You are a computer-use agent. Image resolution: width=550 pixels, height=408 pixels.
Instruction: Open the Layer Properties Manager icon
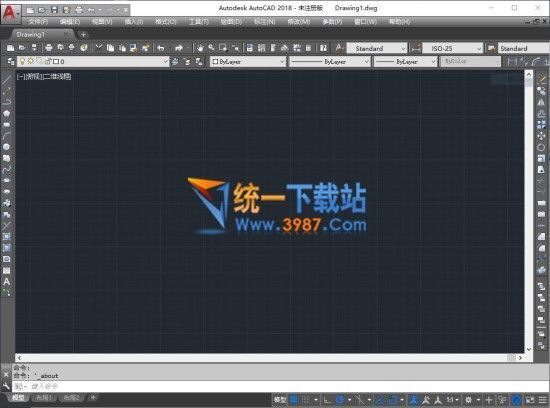pyautogui.click(x=11, y=62)
